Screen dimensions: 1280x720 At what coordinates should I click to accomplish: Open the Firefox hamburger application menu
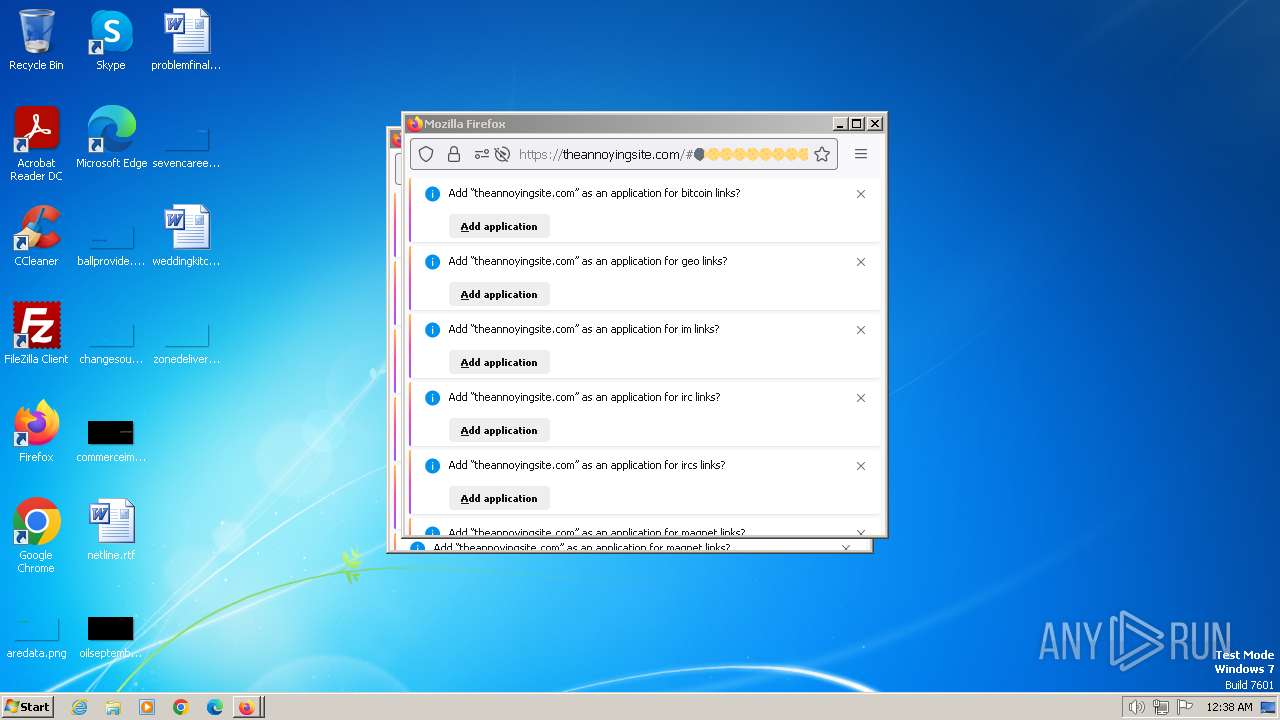pos(860,154)
